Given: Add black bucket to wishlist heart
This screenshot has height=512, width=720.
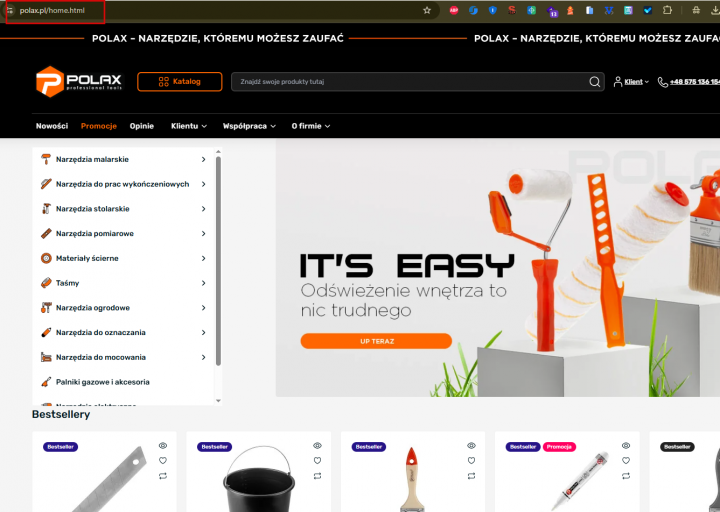Looking at the screenshot, I should (x=317, y=461).
